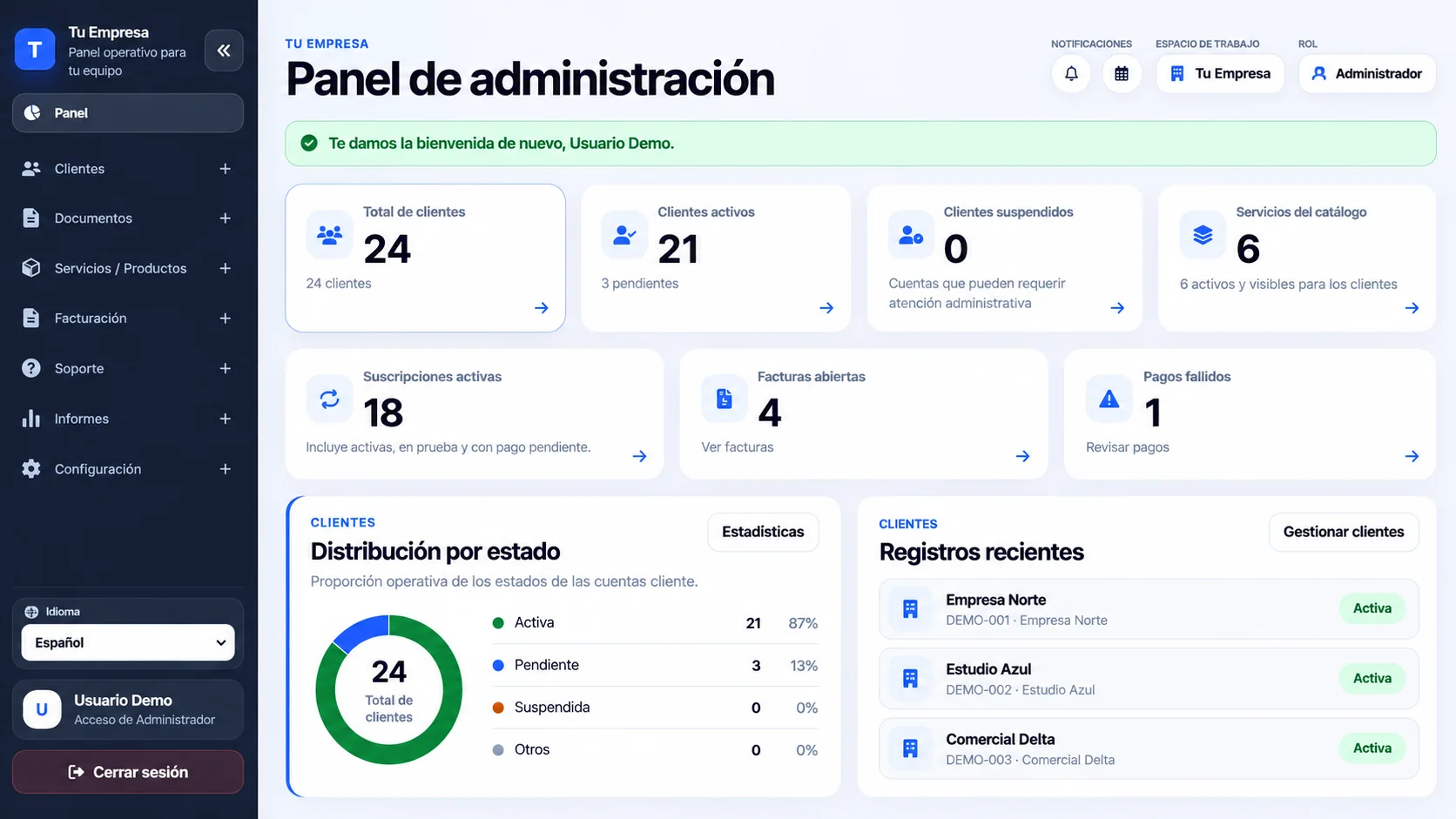Follow the arrow on Clientes suspendidos card
Viewport: 1456px width, 819px height.
pos(1117,308)
